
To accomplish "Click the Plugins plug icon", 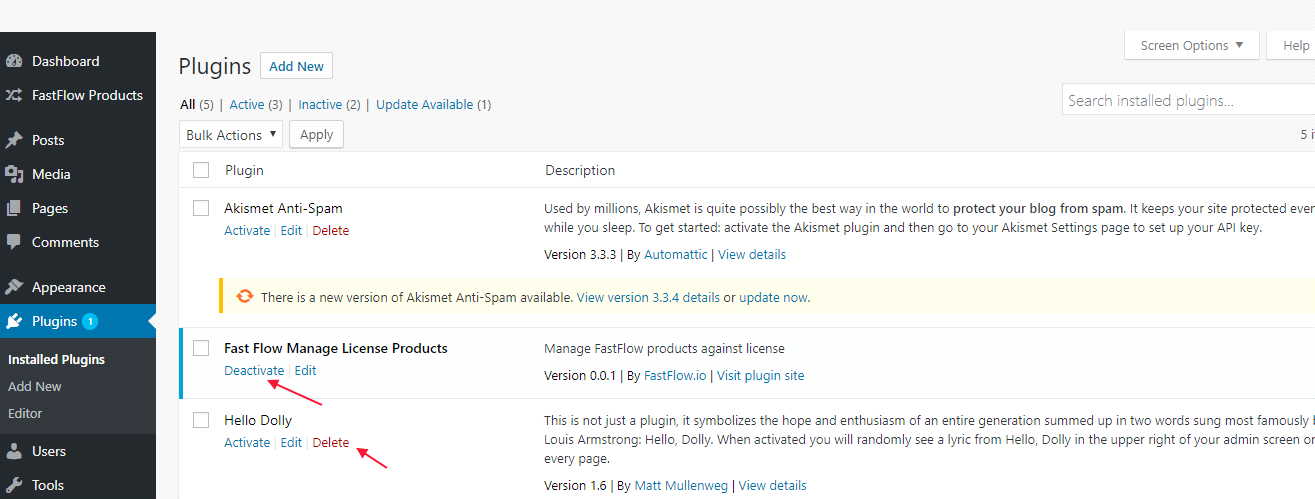I will 14,321.
